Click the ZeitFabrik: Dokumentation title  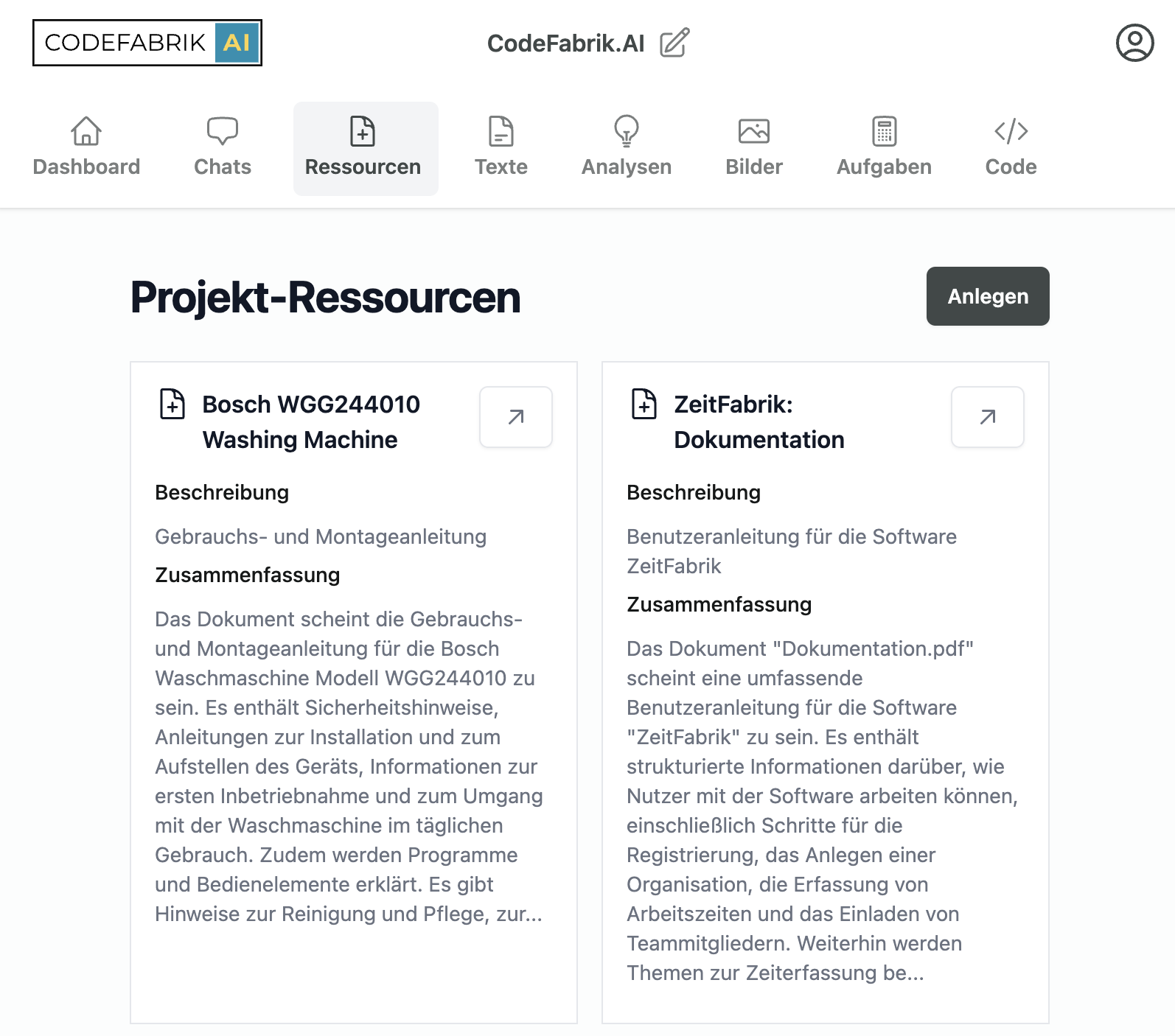click(759, 422)
